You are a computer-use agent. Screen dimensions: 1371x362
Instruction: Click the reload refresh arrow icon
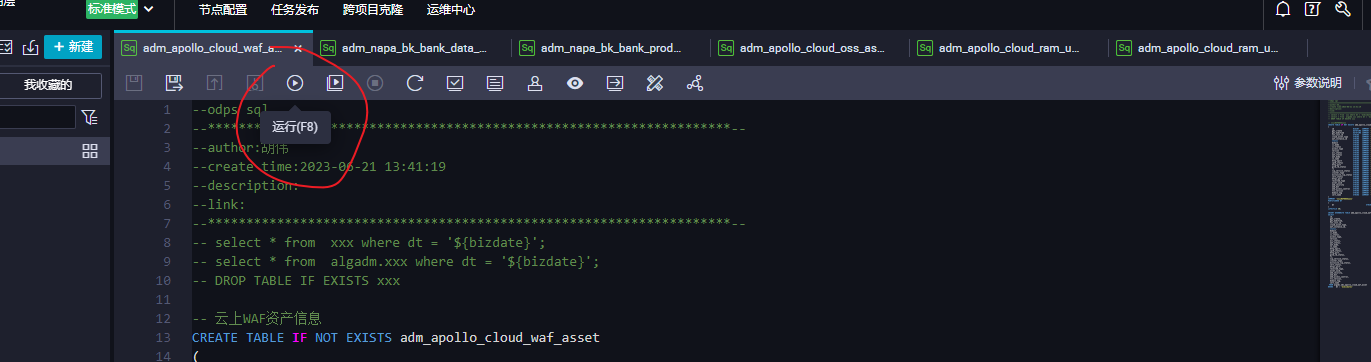[x=415, y=83]
